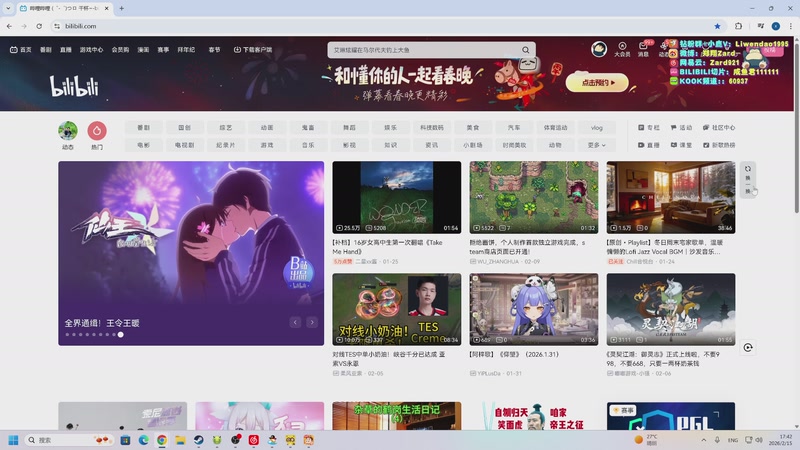
Task: Open a new browser tab with plus button
Action: coord(121,8)
